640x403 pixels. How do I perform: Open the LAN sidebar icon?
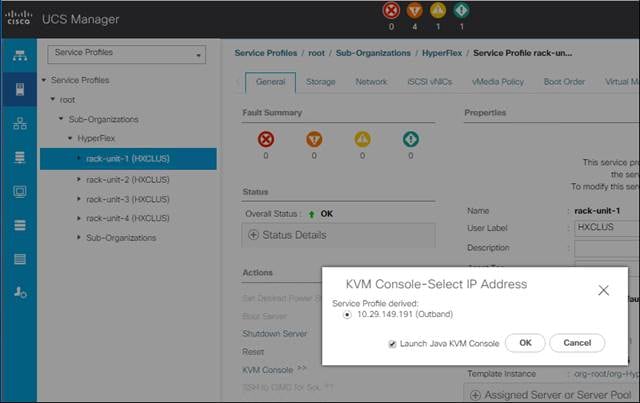(20, 123)
